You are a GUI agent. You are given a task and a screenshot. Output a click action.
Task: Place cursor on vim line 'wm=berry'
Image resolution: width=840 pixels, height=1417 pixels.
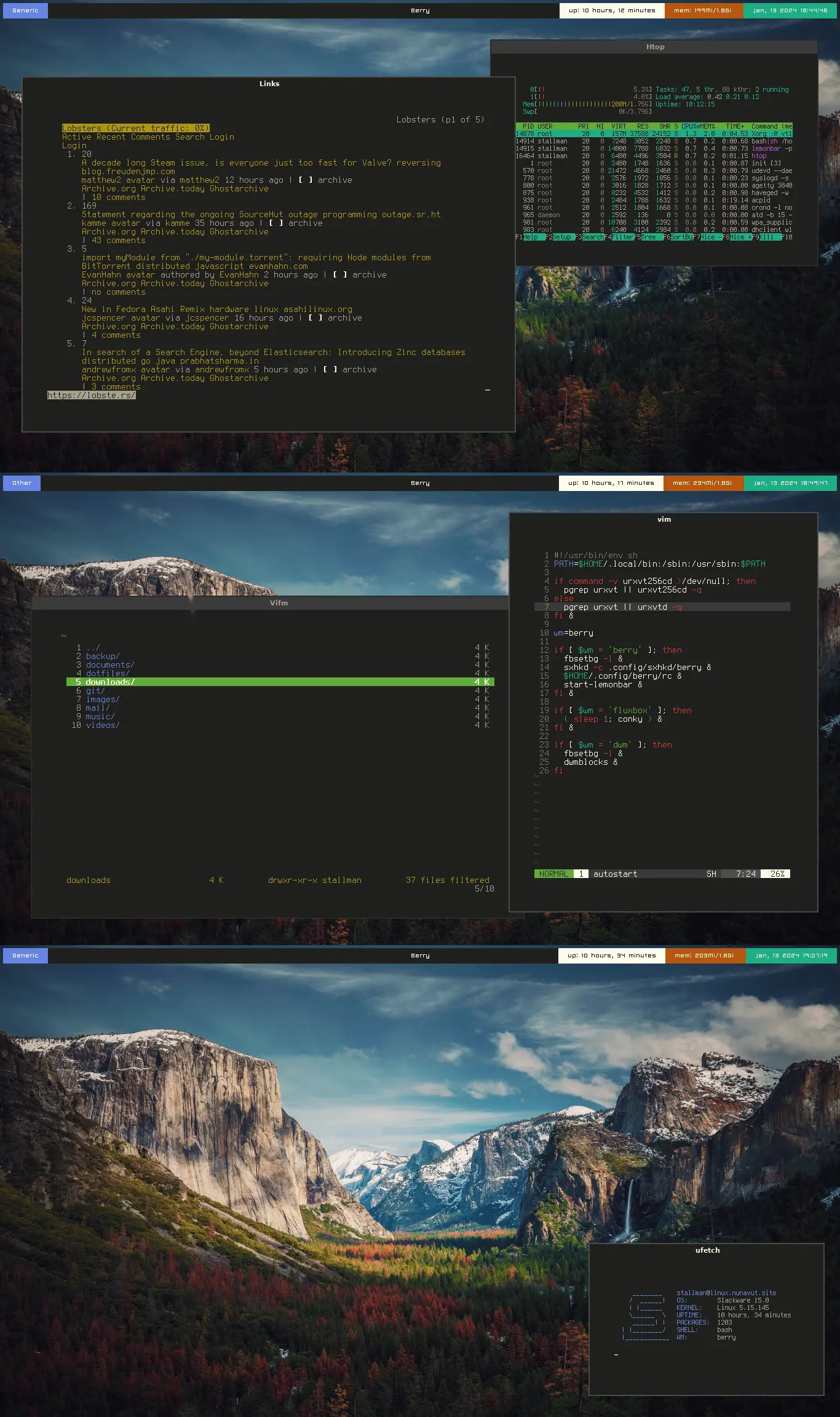pos(574,633)
